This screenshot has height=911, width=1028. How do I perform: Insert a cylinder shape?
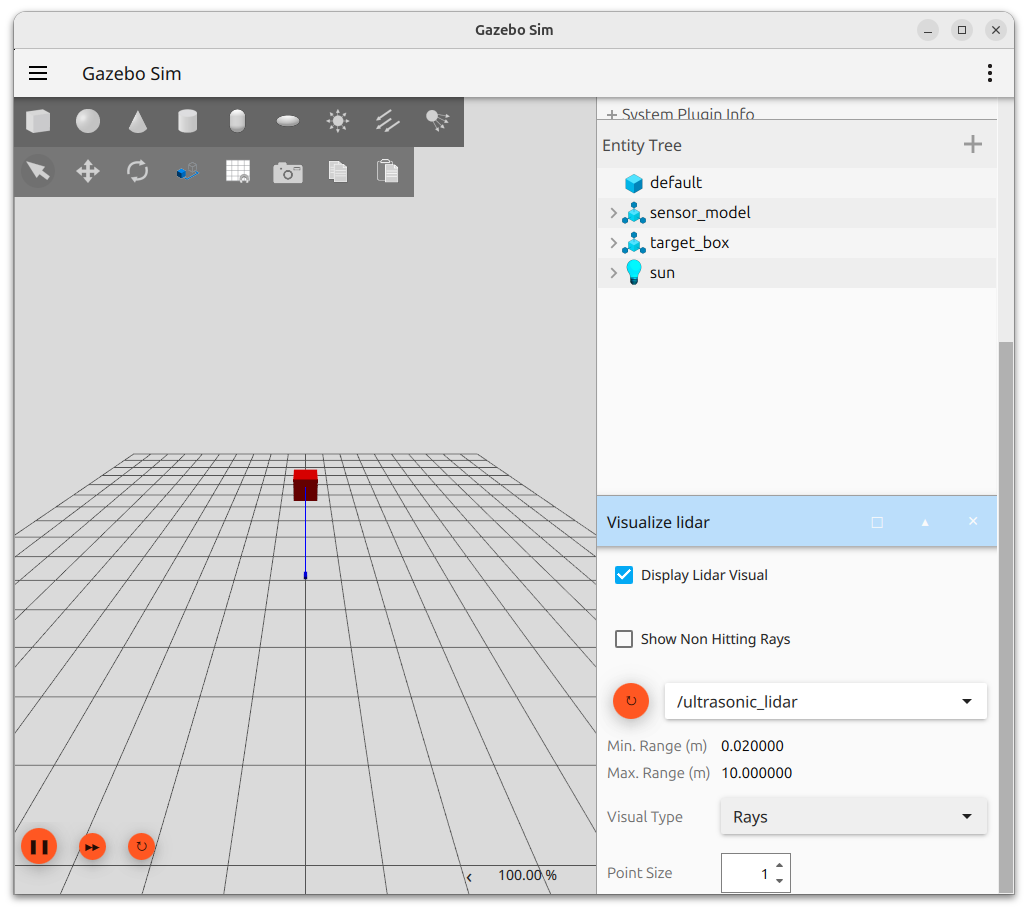point(188,121)
